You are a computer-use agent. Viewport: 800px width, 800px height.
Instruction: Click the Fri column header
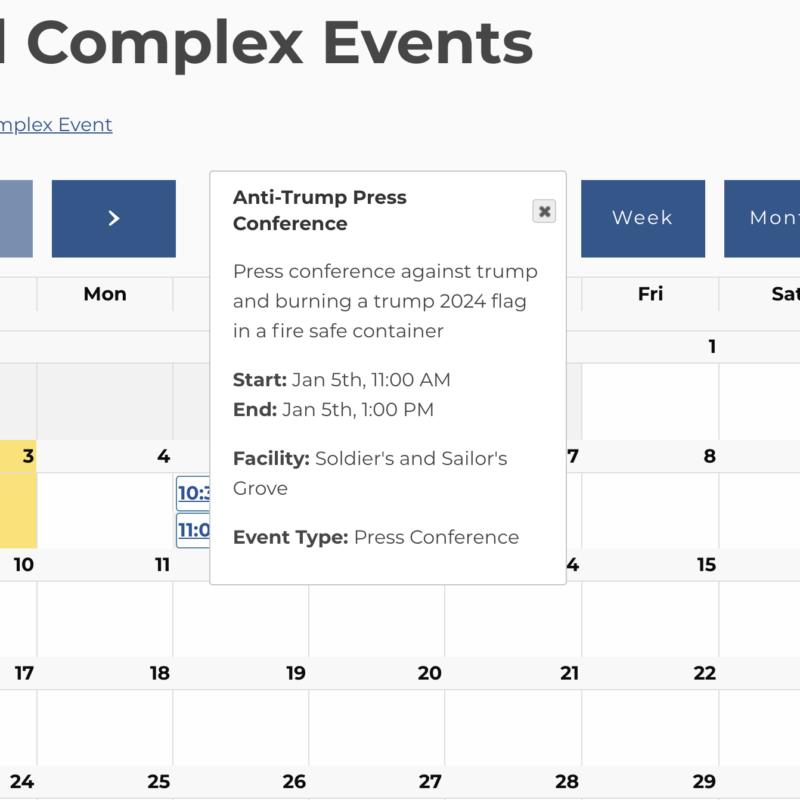(650, 294)
